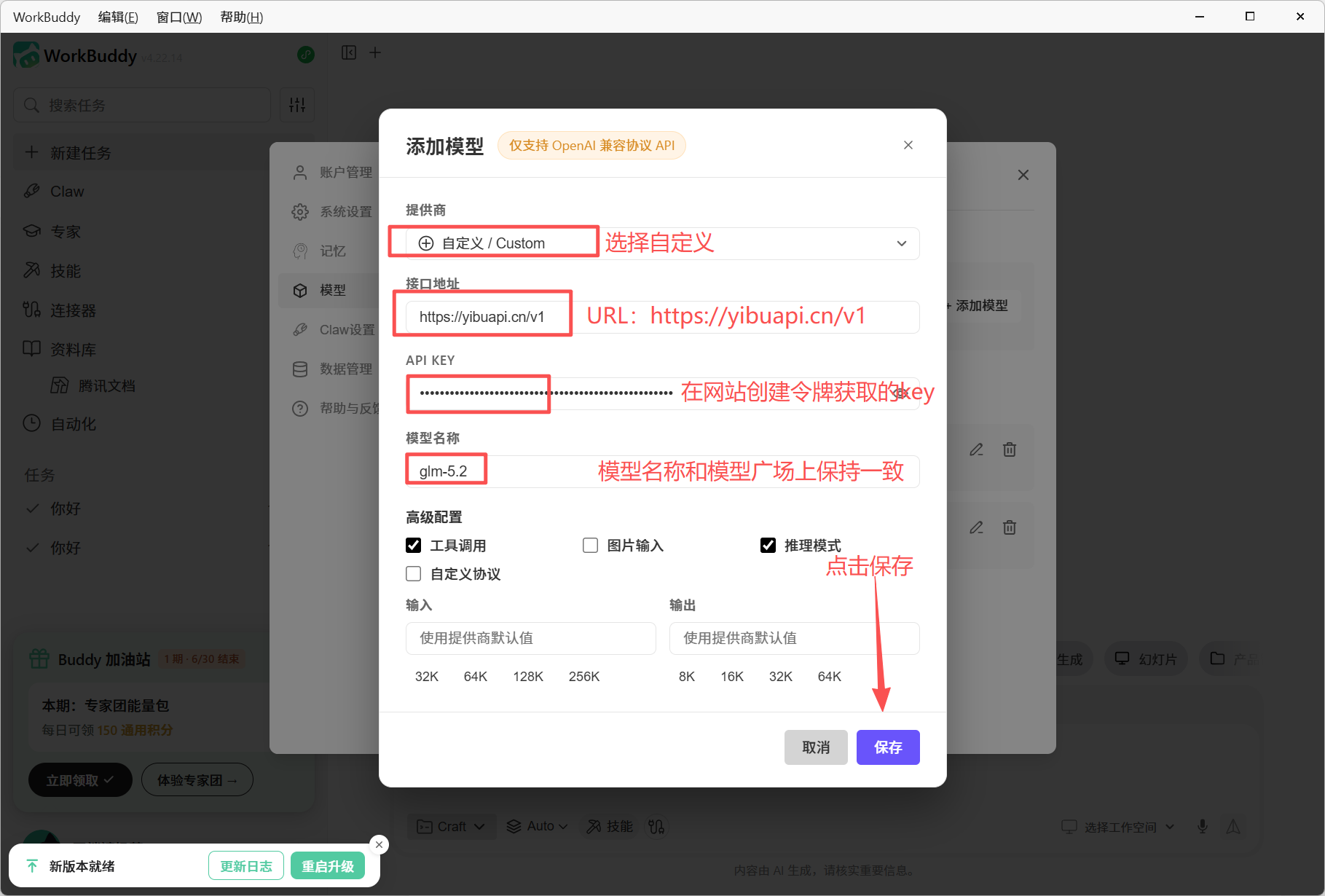The width and height of the screenshot is (1325, 896).
Task: Uncheck the 工具调用 checkbox
Action: point(414,546)
